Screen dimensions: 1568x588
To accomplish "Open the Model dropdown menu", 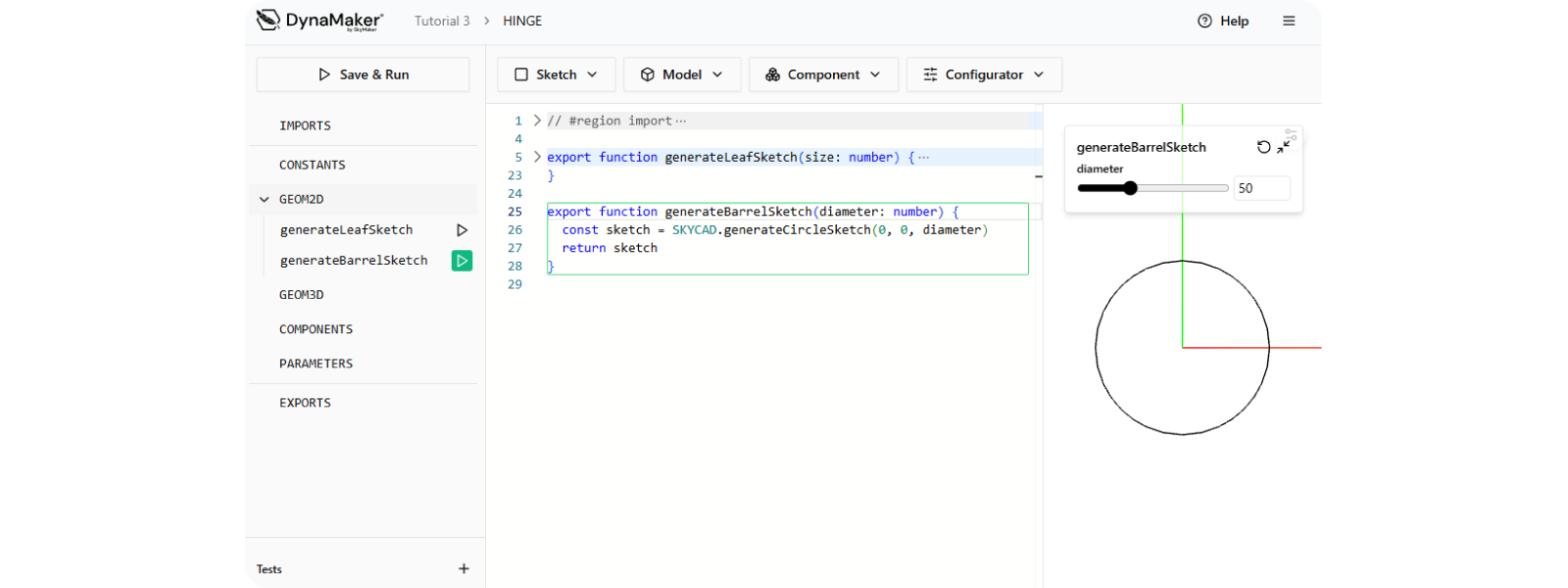I will 681,74.
